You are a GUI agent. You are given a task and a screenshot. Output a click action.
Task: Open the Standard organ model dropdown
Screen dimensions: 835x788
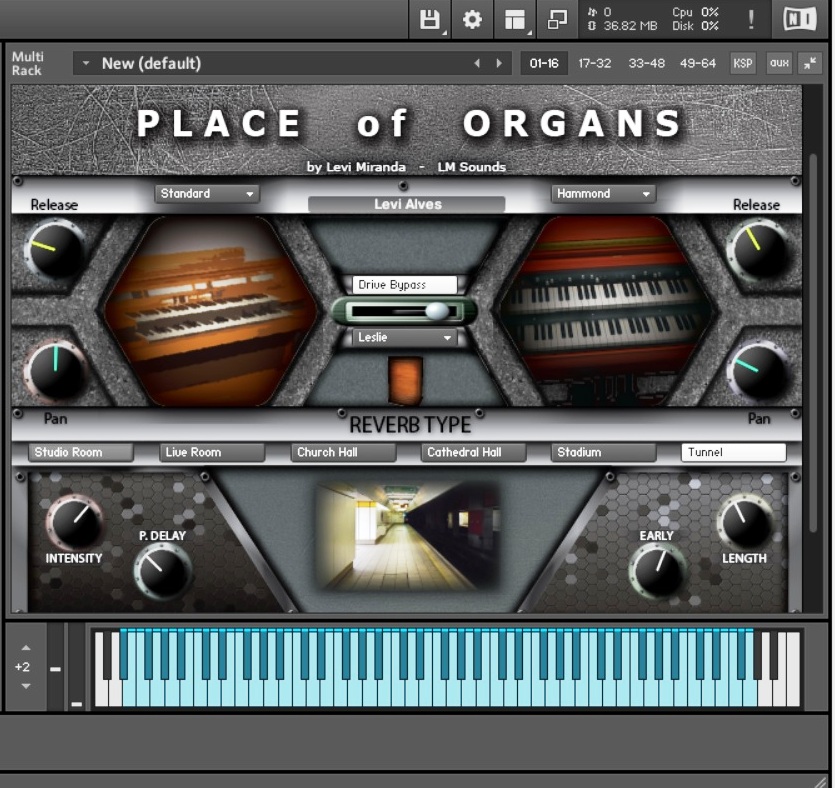[x=206, y=193]
